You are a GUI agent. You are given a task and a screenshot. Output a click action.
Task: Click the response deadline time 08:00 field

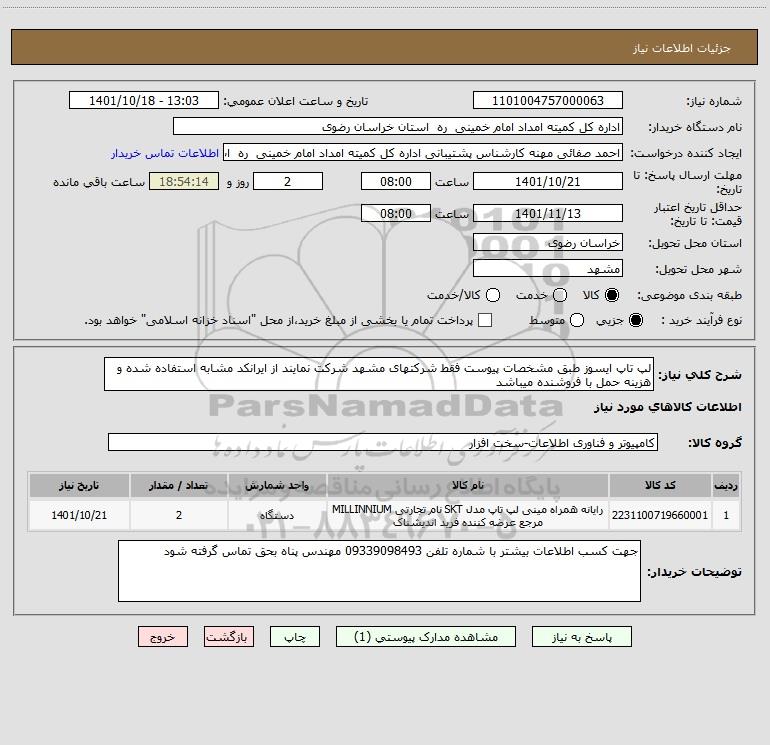[396, 181]
